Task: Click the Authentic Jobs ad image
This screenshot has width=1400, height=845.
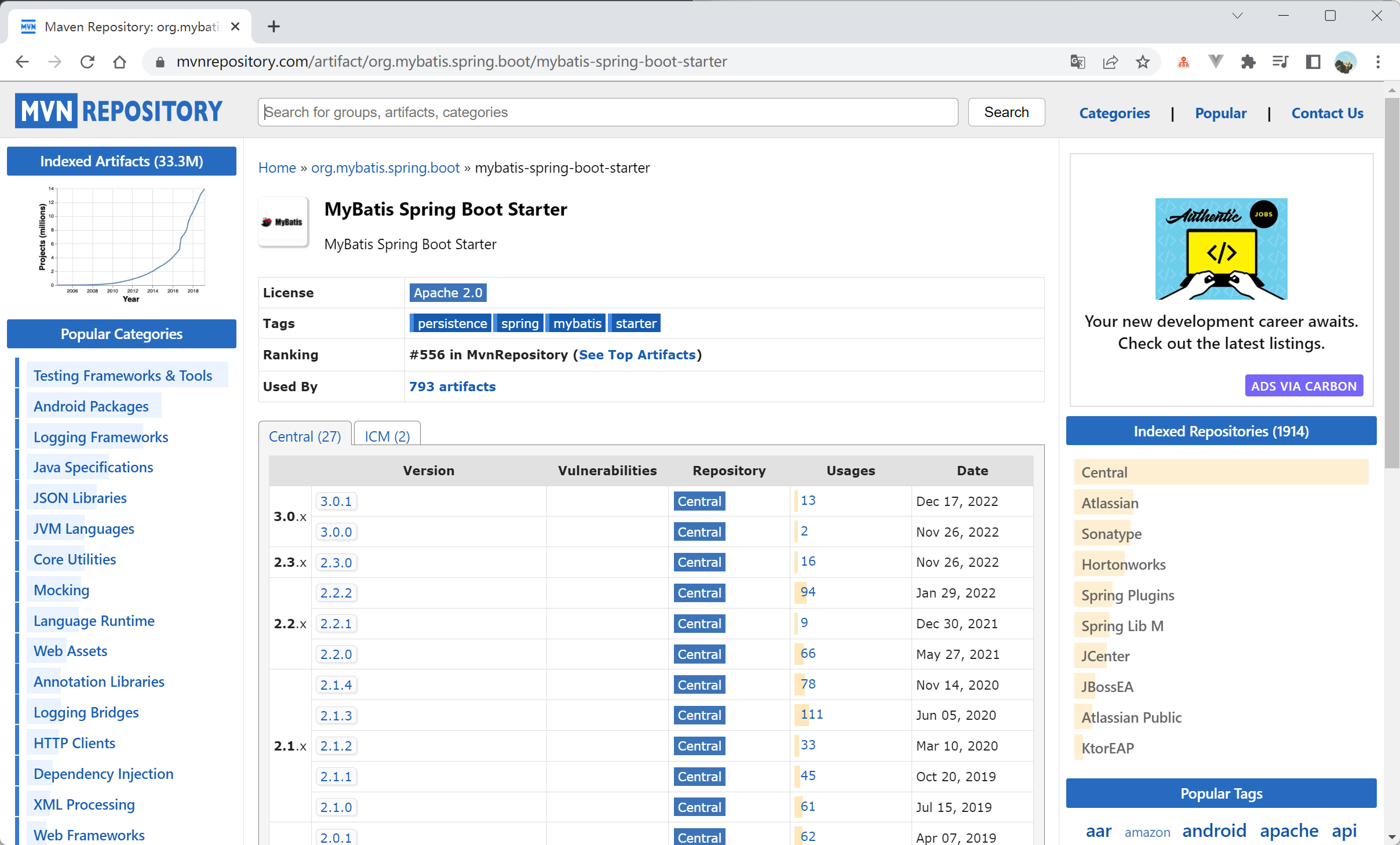Action: [x=1221, y=249]
